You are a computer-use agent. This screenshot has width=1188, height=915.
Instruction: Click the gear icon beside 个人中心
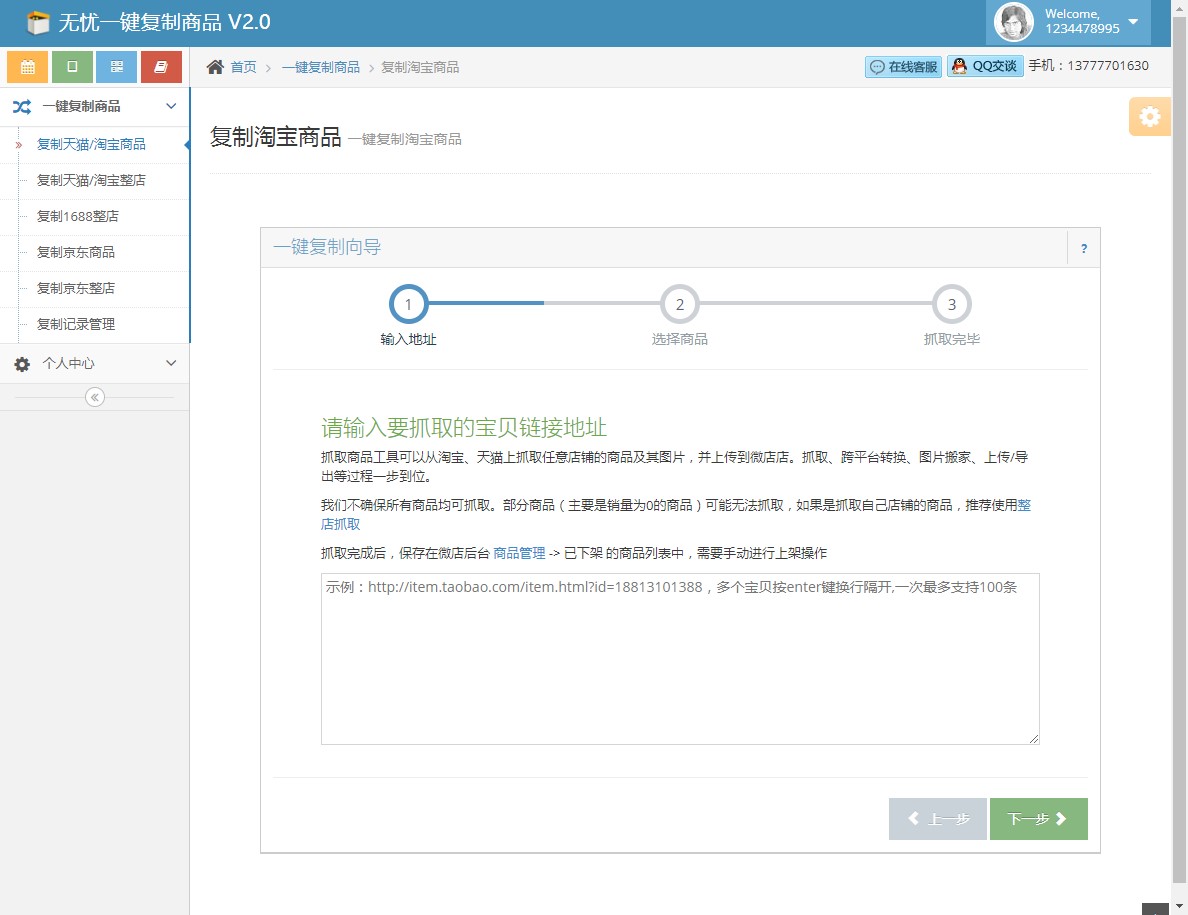point(22,364)
